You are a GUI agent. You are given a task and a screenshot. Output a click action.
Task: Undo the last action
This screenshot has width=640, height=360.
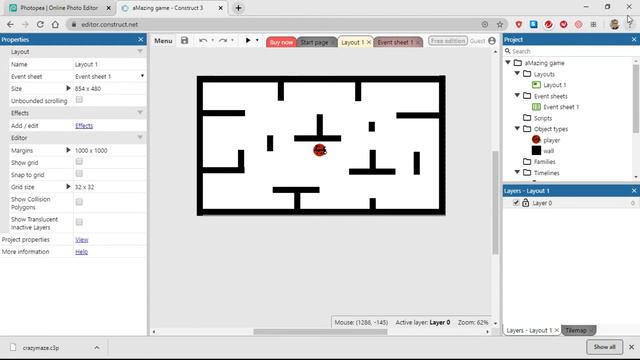click(x=203, y=40)
